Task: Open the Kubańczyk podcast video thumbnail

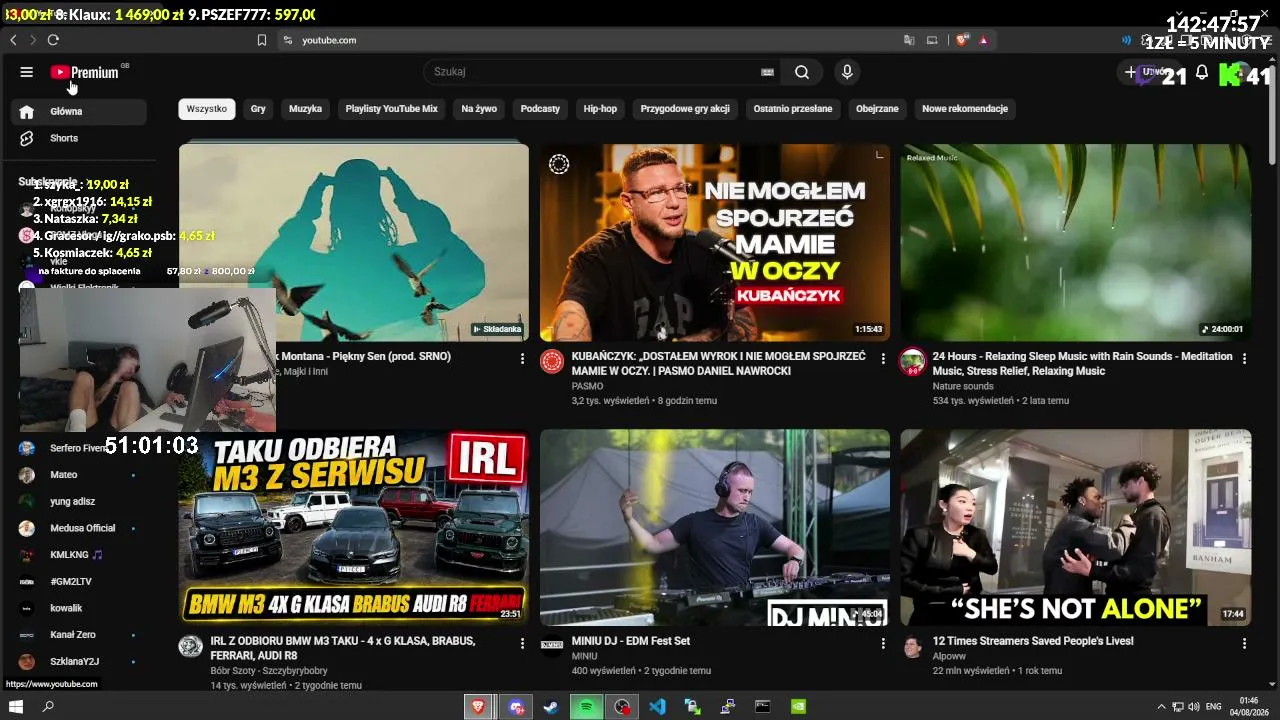Action: click(715, 243)
